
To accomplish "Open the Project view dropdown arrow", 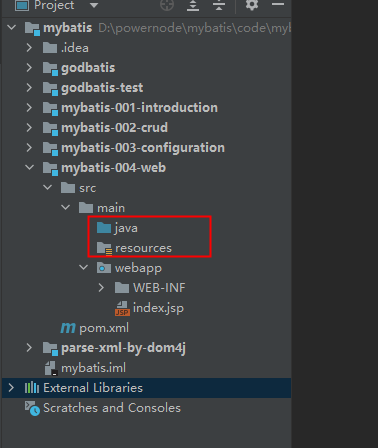I will tap(94, 5).
